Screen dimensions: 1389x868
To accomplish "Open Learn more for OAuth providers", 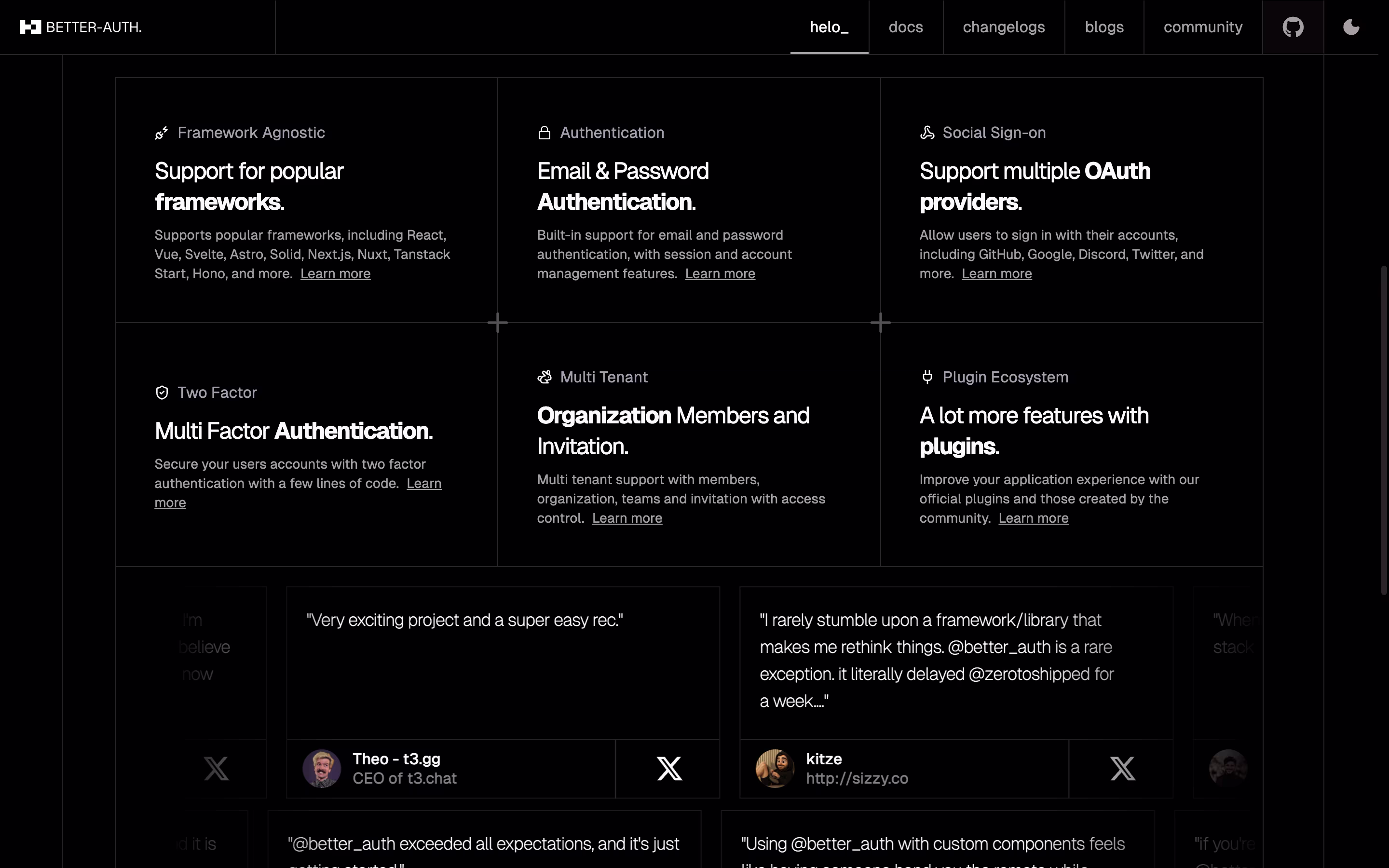I will (x=996, y=274).
